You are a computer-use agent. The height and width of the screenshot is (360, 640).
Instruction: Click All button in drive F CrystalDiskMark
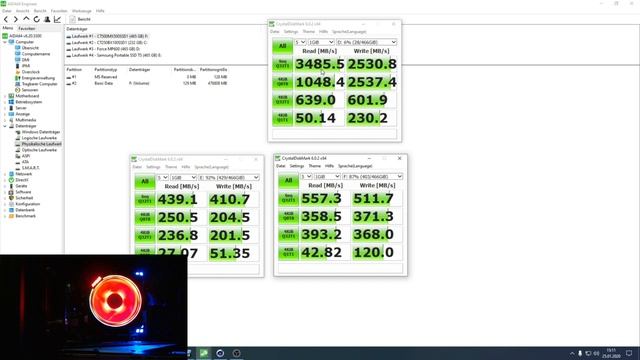coord(289,180)
